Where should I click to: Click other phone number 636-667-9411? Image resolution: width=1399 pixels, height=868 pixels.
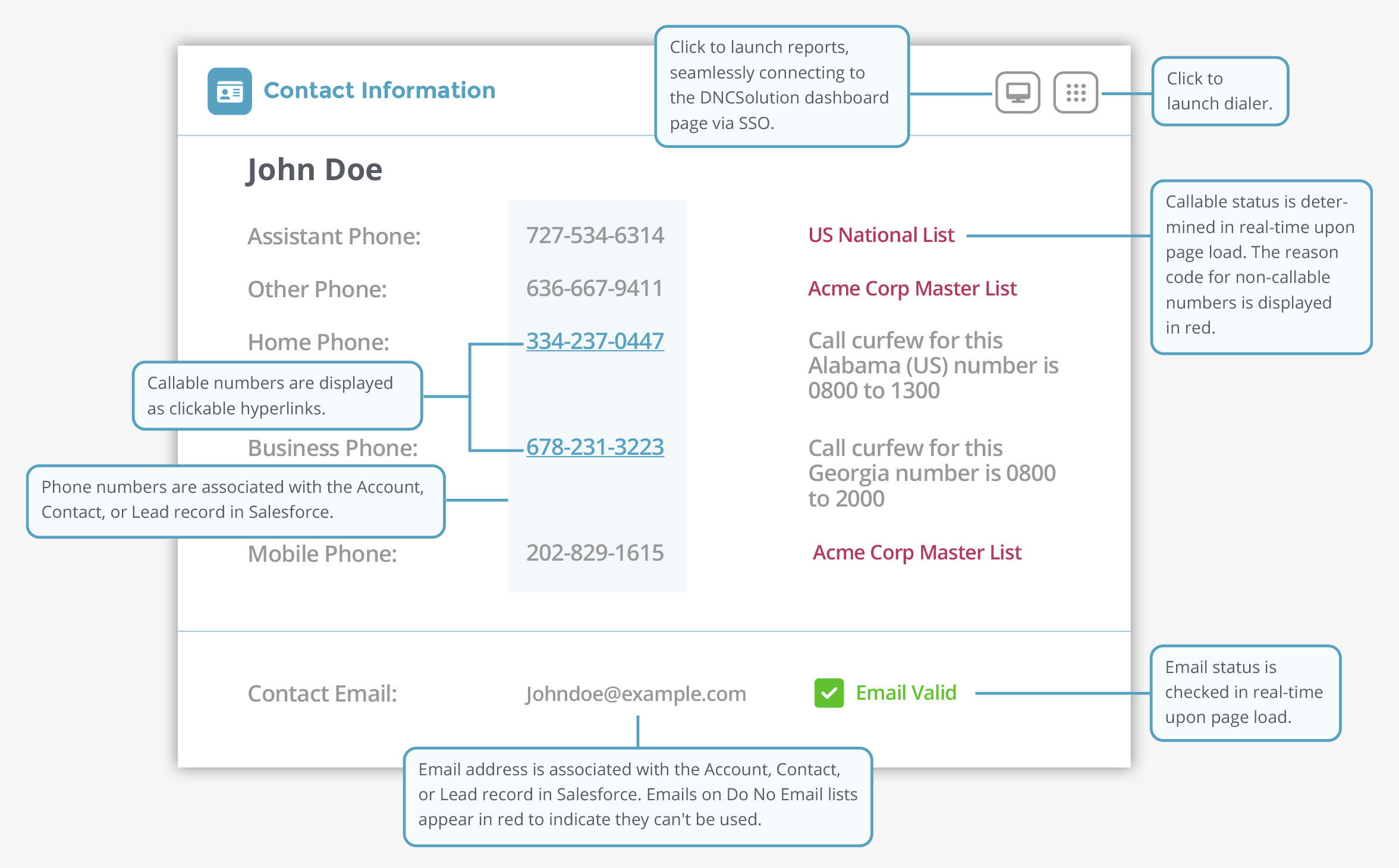coord(595,289)
